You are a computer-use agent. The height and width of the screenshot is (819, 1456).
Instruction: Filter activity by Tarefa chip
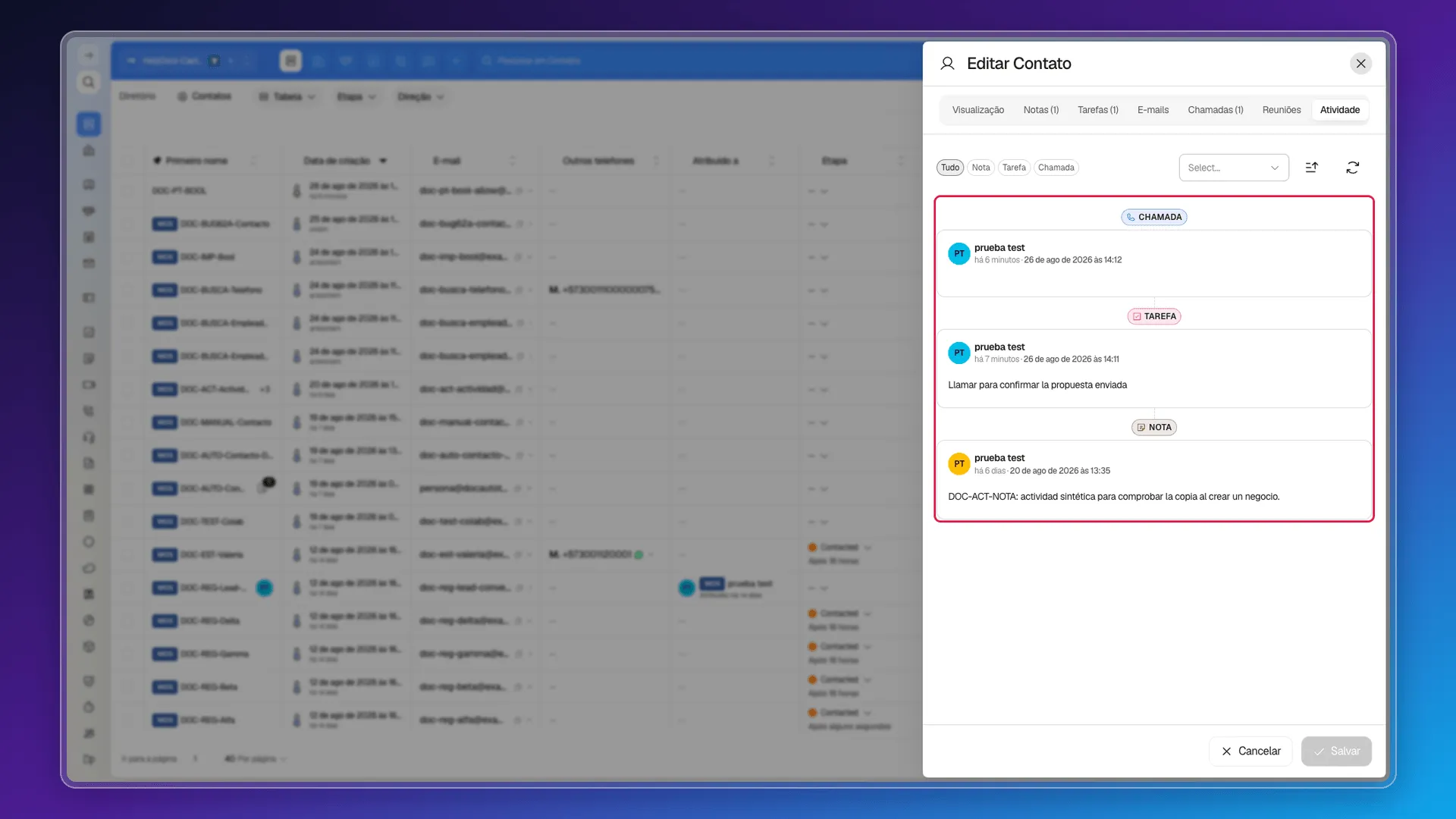pos(1014,168)
